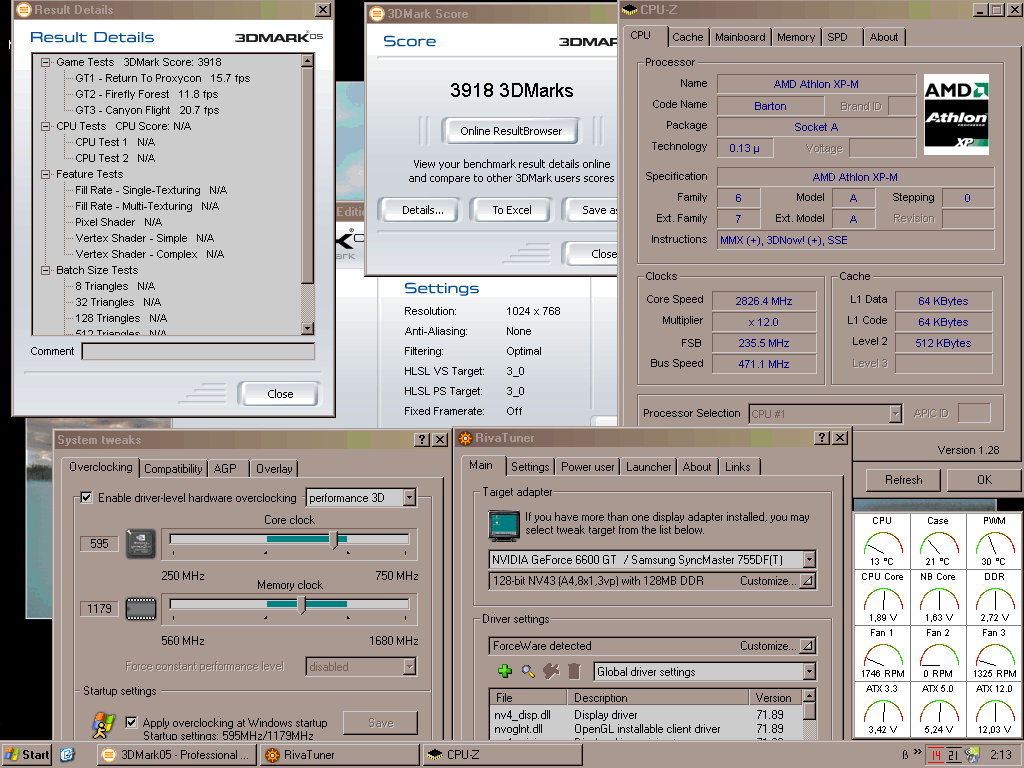Open the performance 3D dropdown
This screenshot has height=768, width=1024.
click(408, 497)
